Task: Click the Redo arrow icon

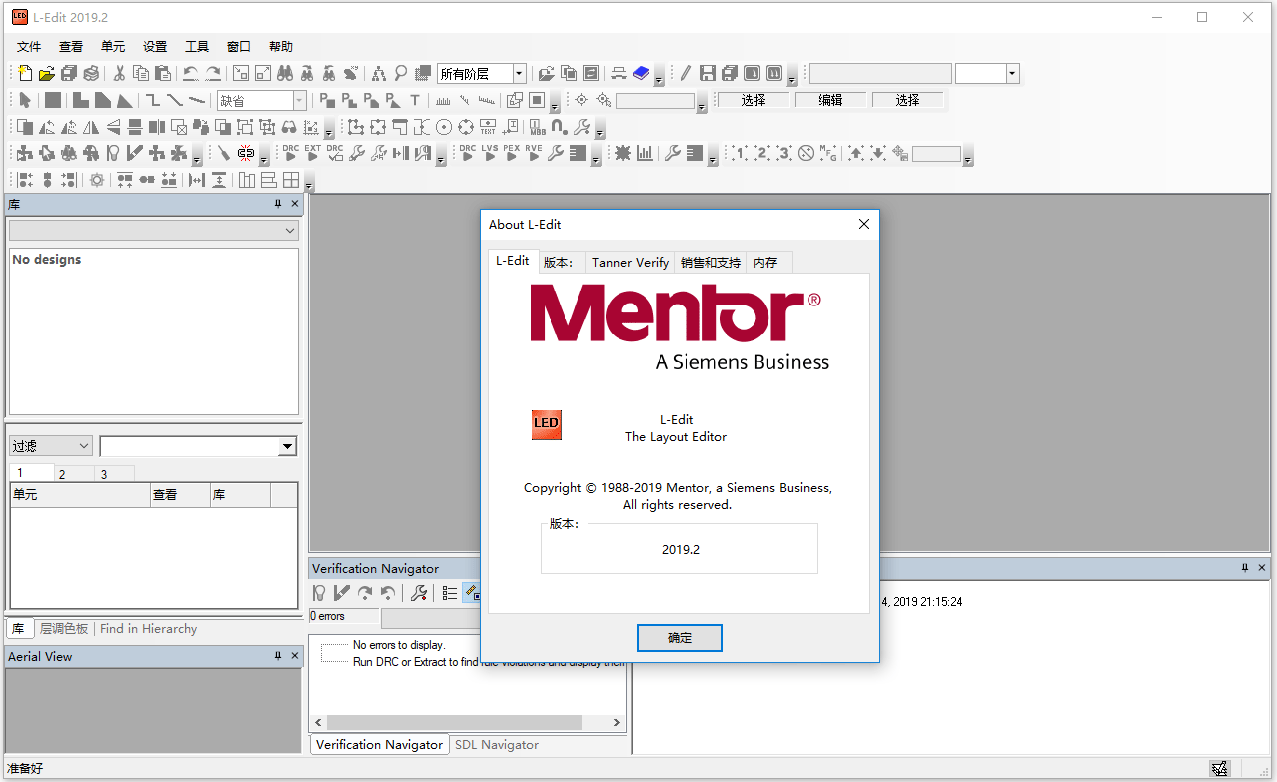Action: point(213,73)
